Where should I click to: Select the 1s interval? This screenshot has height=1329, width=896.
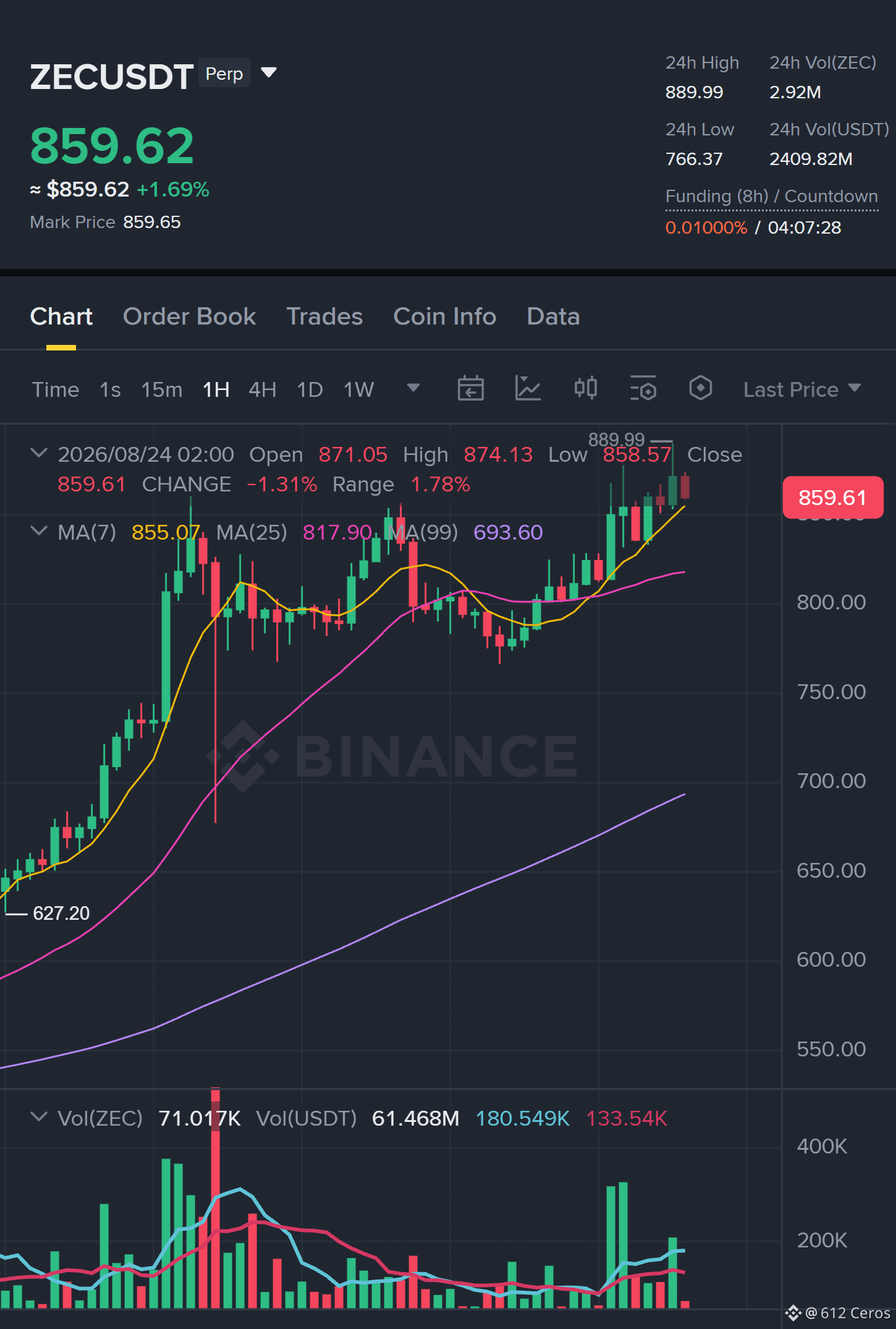pos(110,389)
